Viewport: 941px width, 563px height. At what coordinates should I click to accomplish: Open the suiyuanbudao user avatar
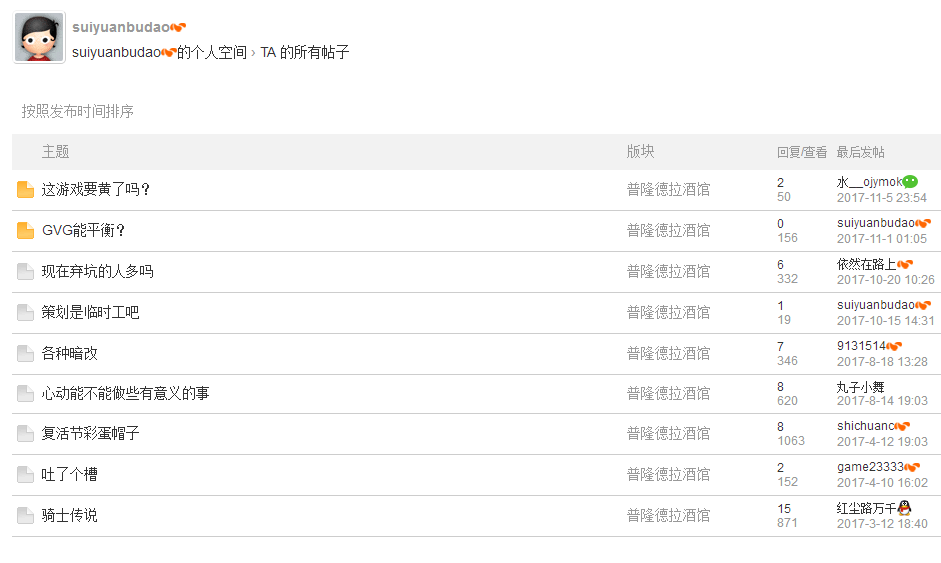[x=39, y=37]
